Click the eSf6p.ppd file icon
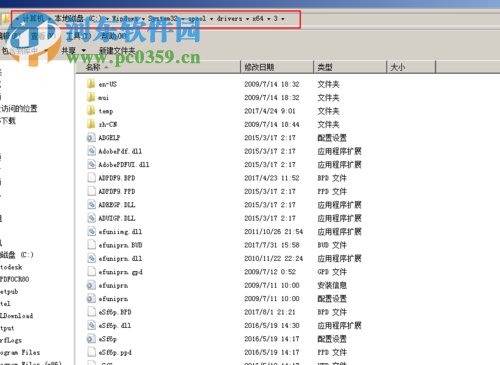Screen dimensions: 500x365 91,352
